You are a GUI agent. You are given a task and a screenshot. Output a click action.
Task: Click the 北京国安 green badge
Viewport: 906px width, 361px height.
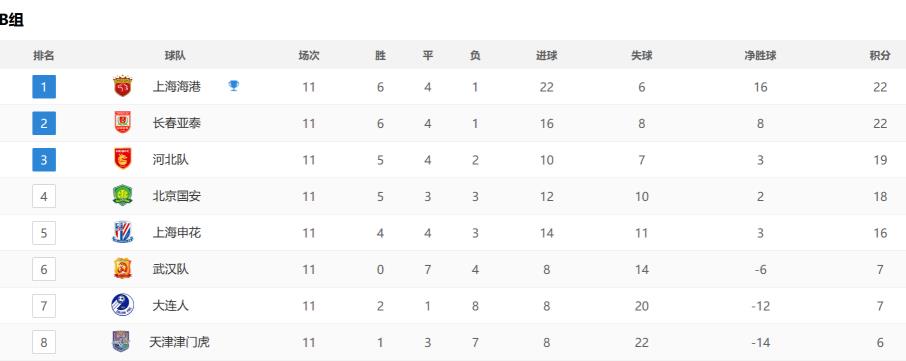click(122, 195)
